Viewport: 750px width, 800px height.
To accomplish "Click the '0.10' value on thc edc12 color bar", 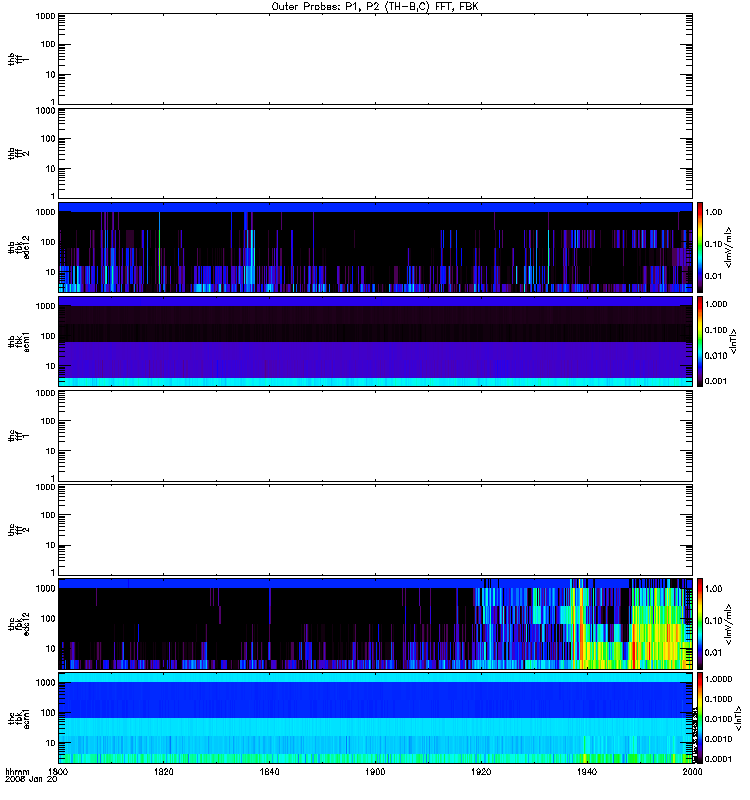I will pyautogui.click(x=713, y=620).
